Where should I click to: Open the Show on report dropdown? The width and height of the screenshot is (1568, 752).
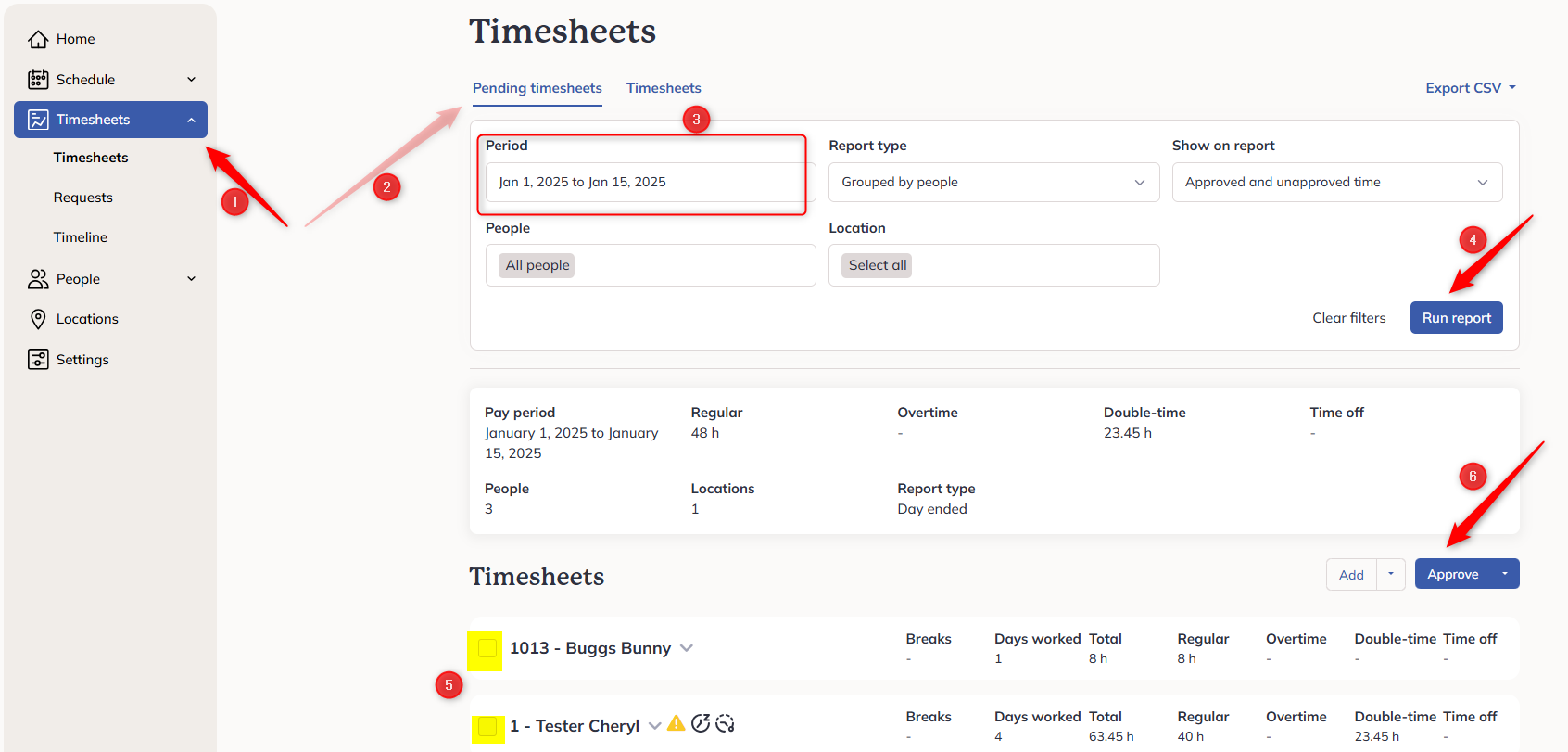1337,183
